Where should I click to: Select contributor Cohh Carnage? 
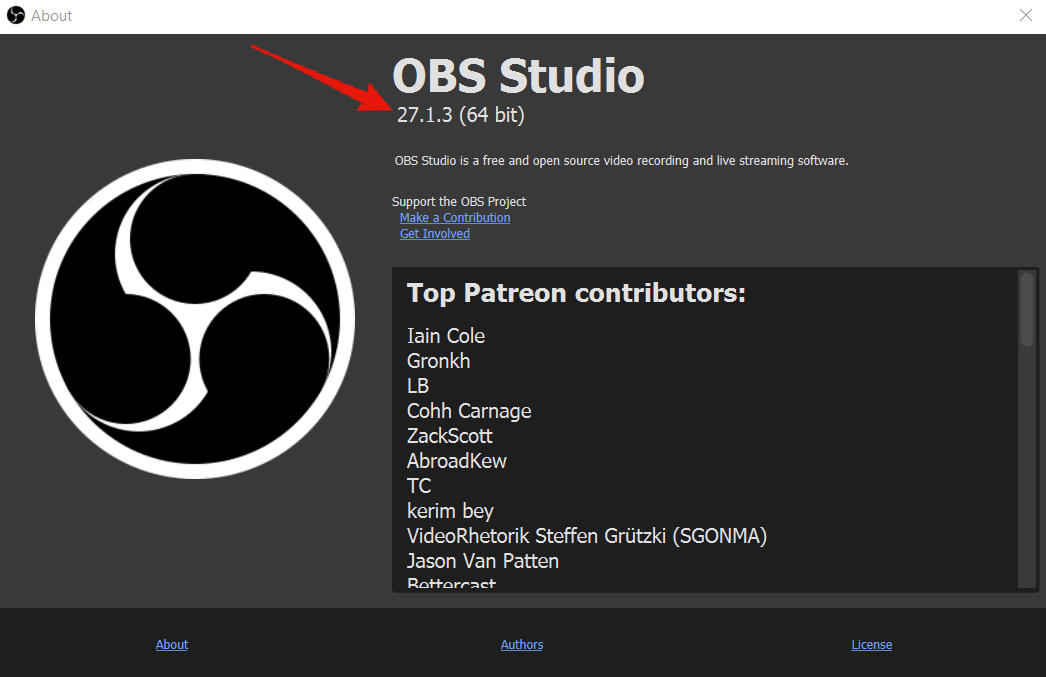(x=469, y=411)
